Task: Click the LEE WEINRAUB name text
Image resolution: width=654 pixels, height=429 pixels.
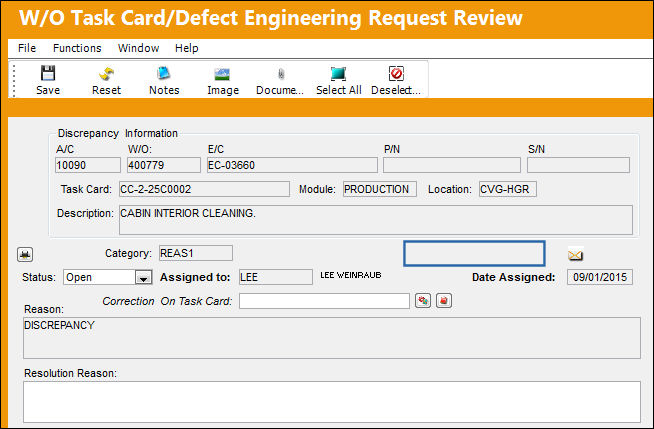Action: 351,275
